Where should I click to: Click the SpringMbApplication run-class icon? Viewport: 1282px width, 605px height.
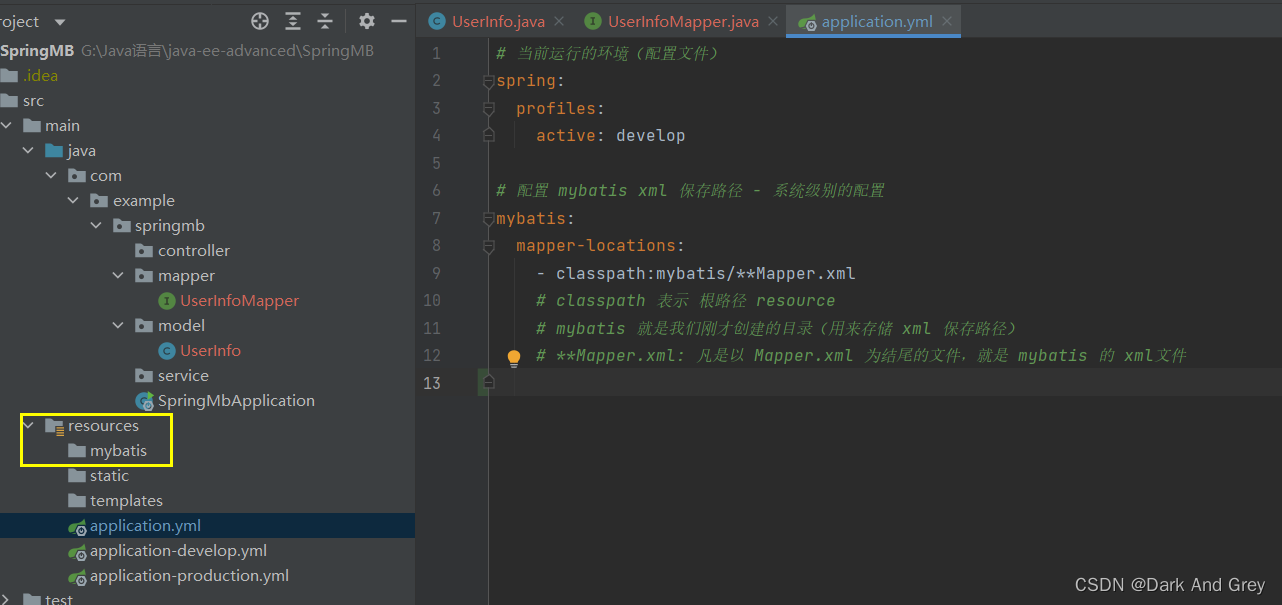(x=144, y=401)
